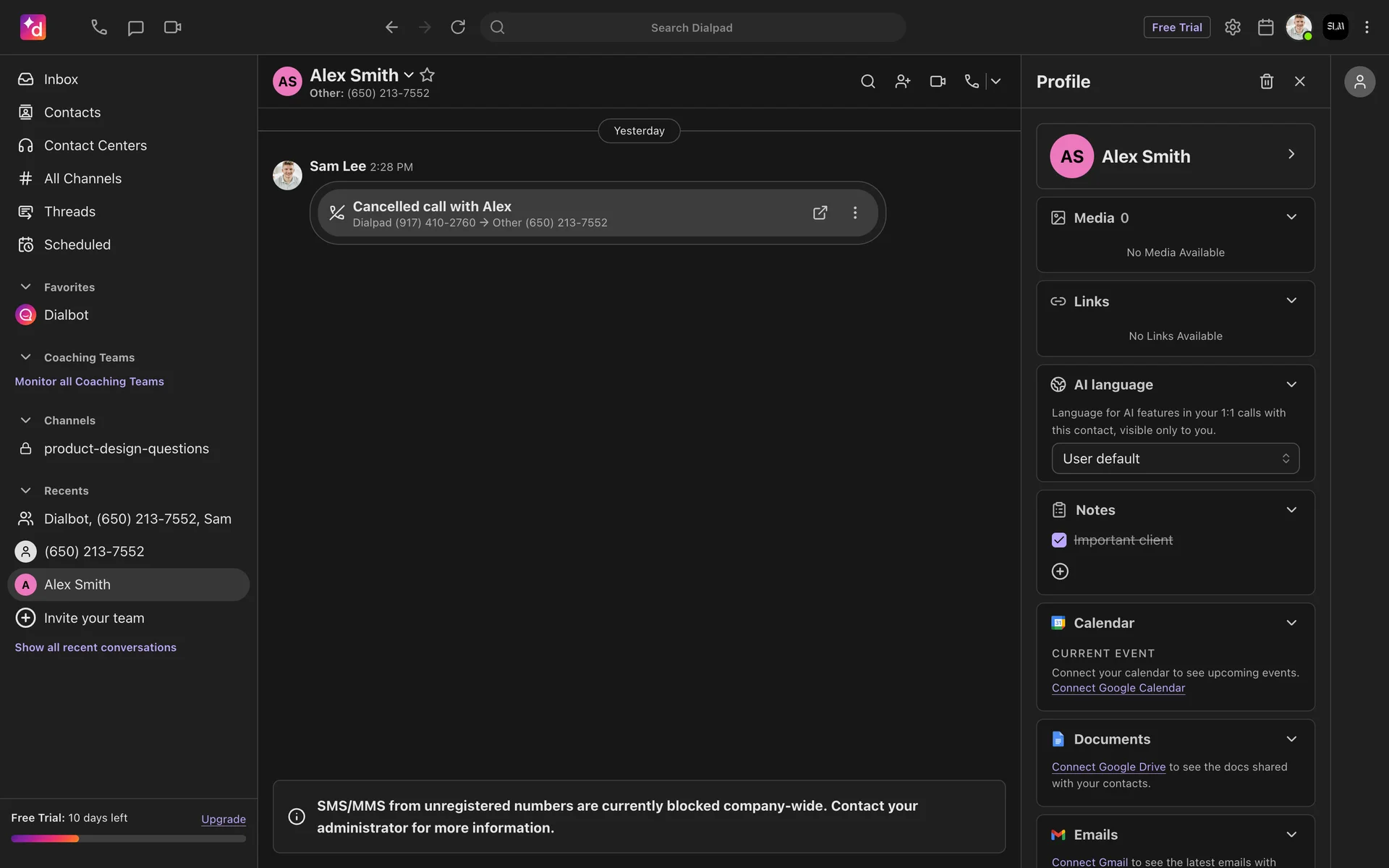This screenshot has width=1389, height=868.
Task: Open call options dropdown arrow next to phone
Action: click(996, 82)
